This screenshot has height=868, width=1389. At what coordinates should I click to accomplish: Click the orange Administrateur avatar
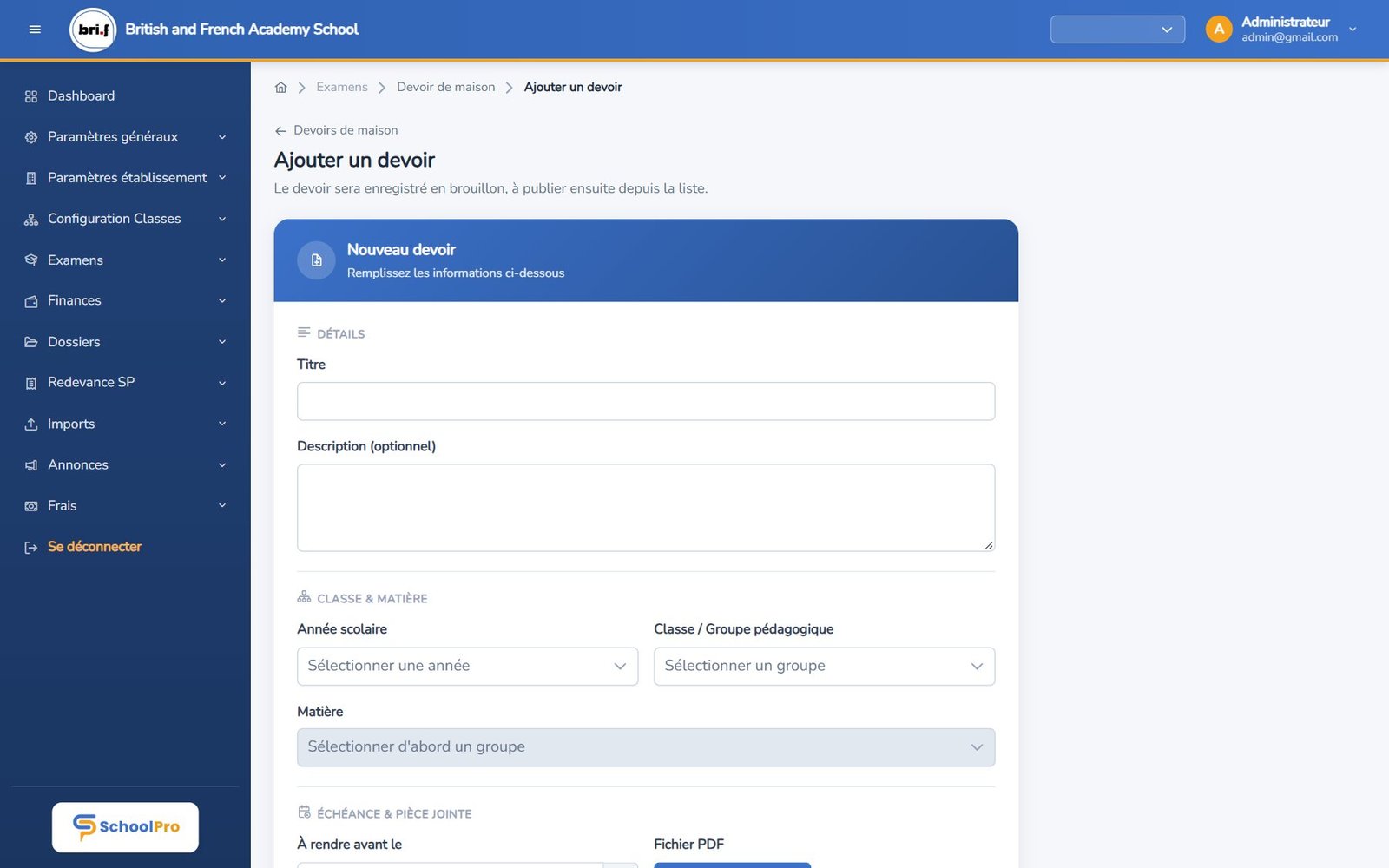tap(1219, 30)
